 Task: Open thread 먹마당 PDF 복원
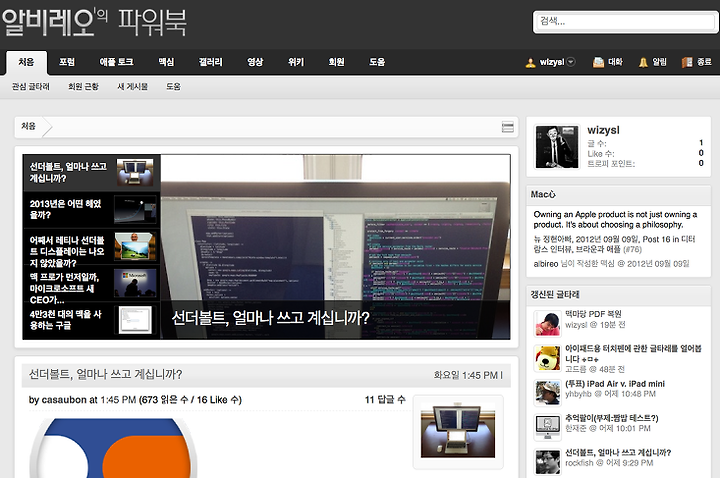593,314
